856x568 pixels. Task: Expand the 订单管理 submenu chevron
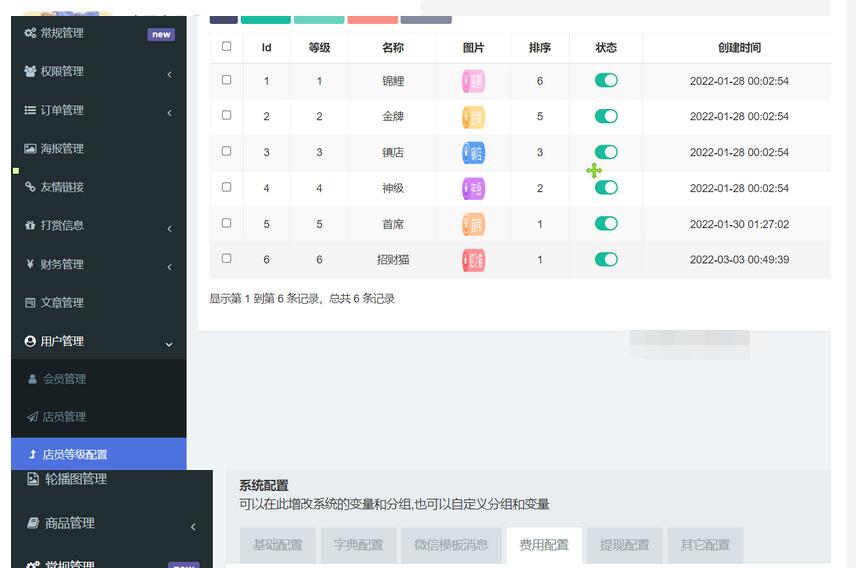tap(169, 113)
